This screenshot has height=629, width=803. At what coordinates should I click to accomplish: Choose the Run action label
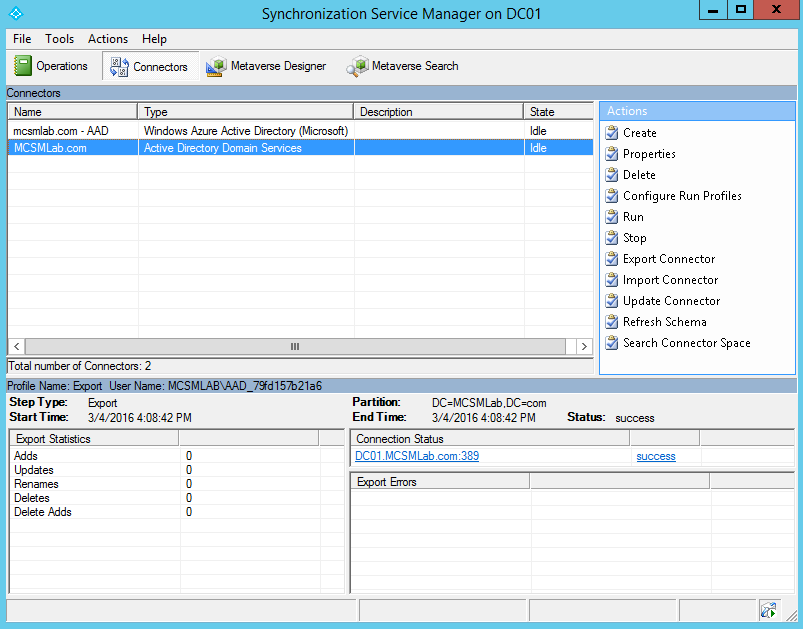point(633,217)
